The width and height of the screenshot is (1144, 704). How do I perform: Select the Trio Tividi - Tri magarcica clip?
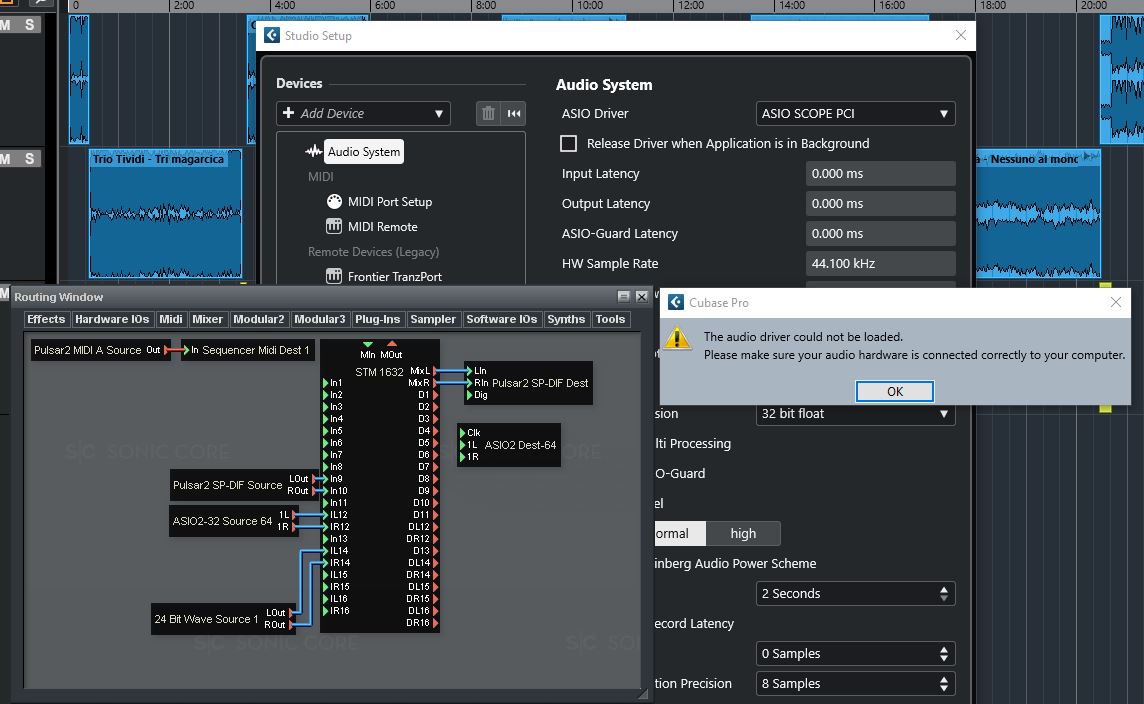coord(166,214)
